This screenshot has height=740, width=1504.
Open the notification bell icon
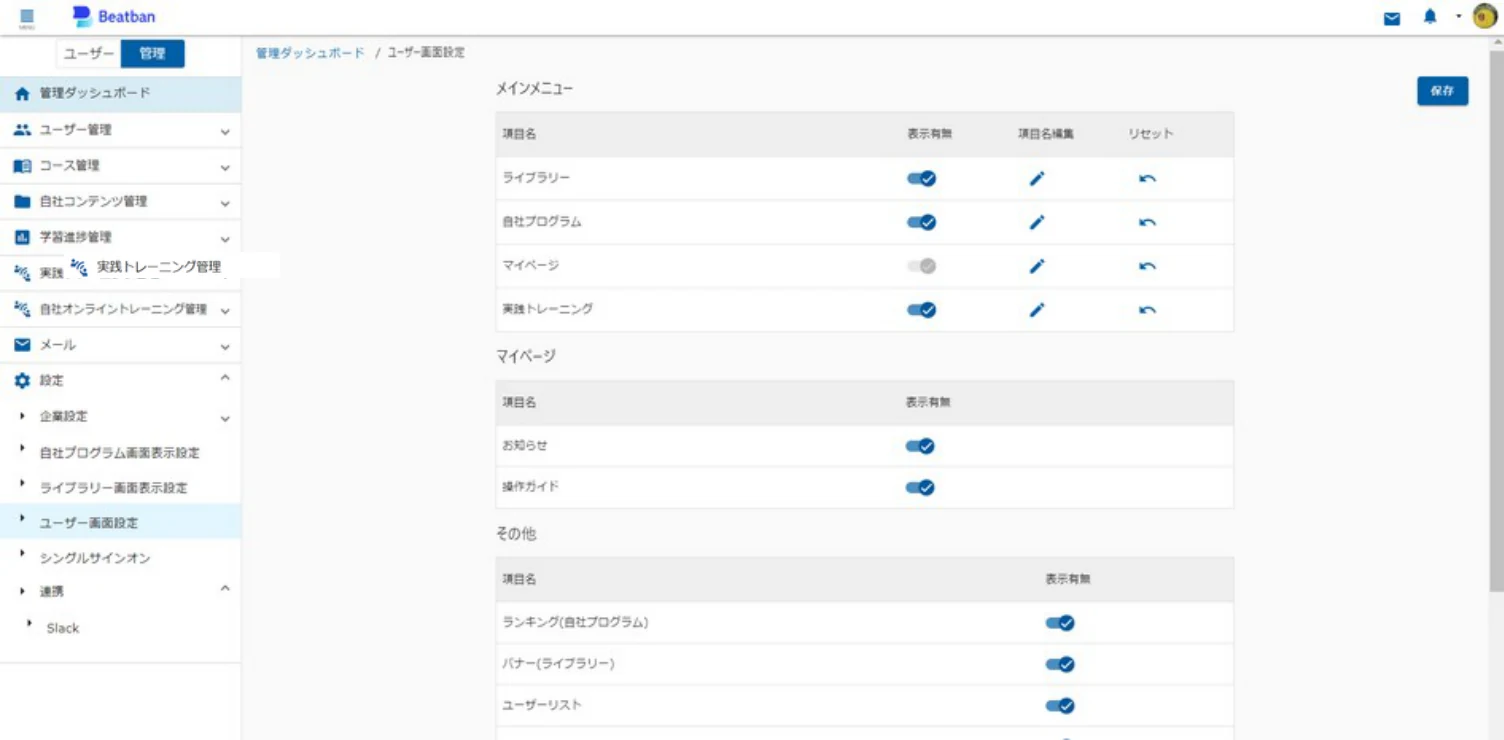pos(1430,17)
